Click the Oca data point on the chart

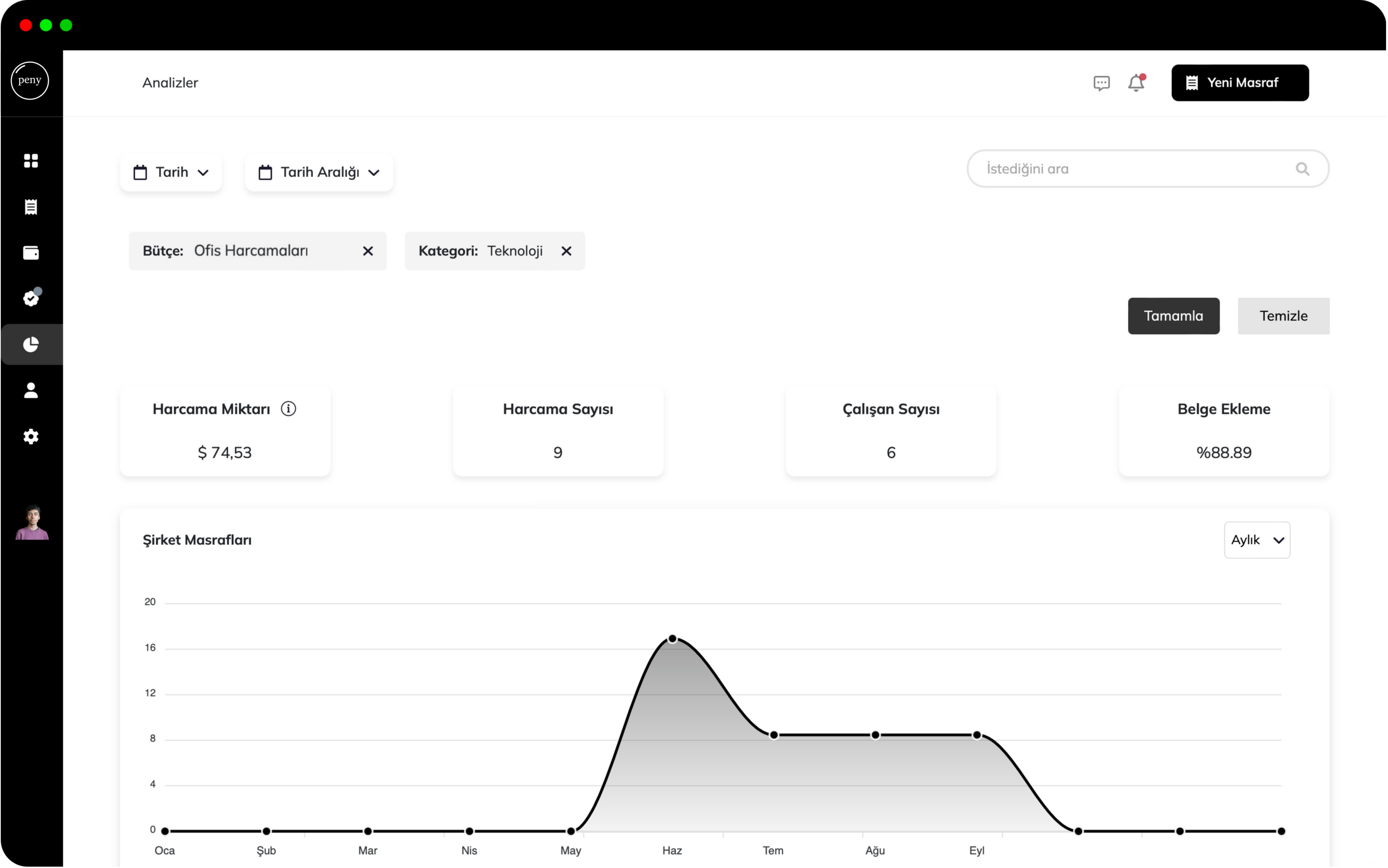(165, 831)
